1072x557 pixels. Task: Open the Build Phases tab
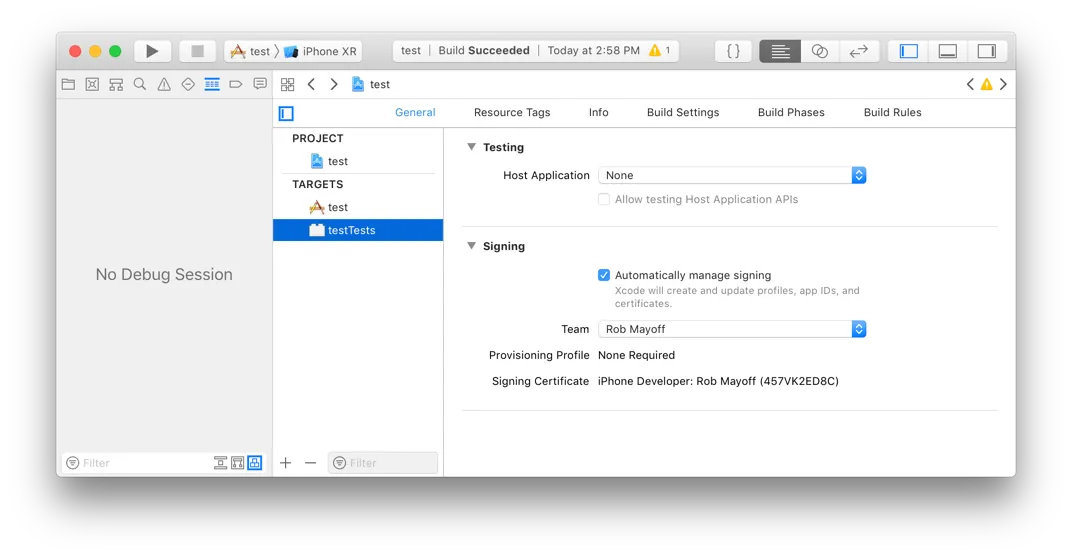[x=791, y=112]
